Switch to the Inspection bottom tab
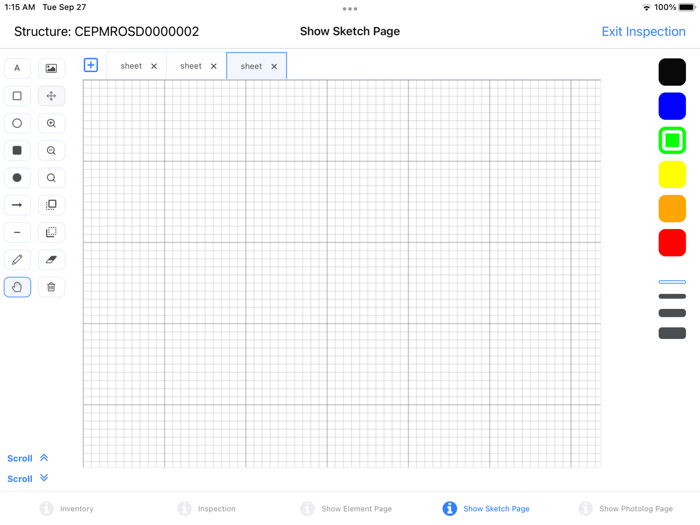The width and height of the screenshot is (700, 525). [x=207, y=508]
